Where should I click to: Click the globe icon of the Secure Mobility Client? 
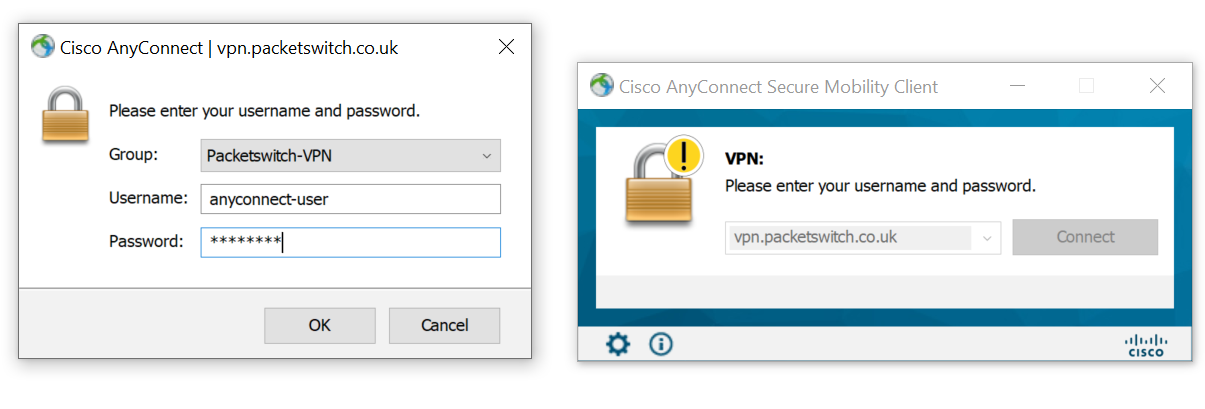click(601, 86)
